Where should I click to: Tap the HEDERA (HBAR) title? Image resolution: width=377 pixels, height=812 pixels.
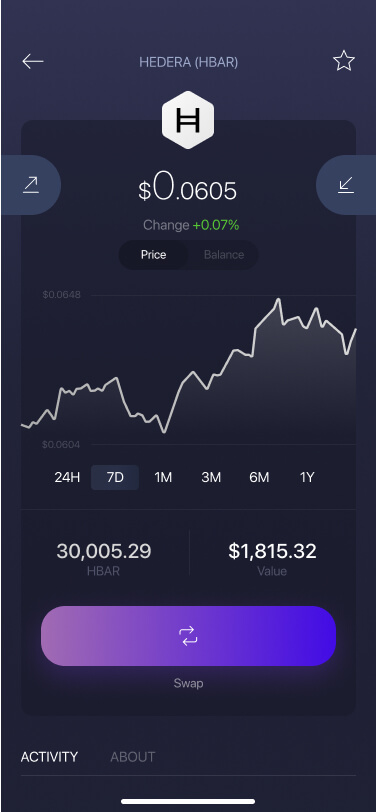[188, 63]
